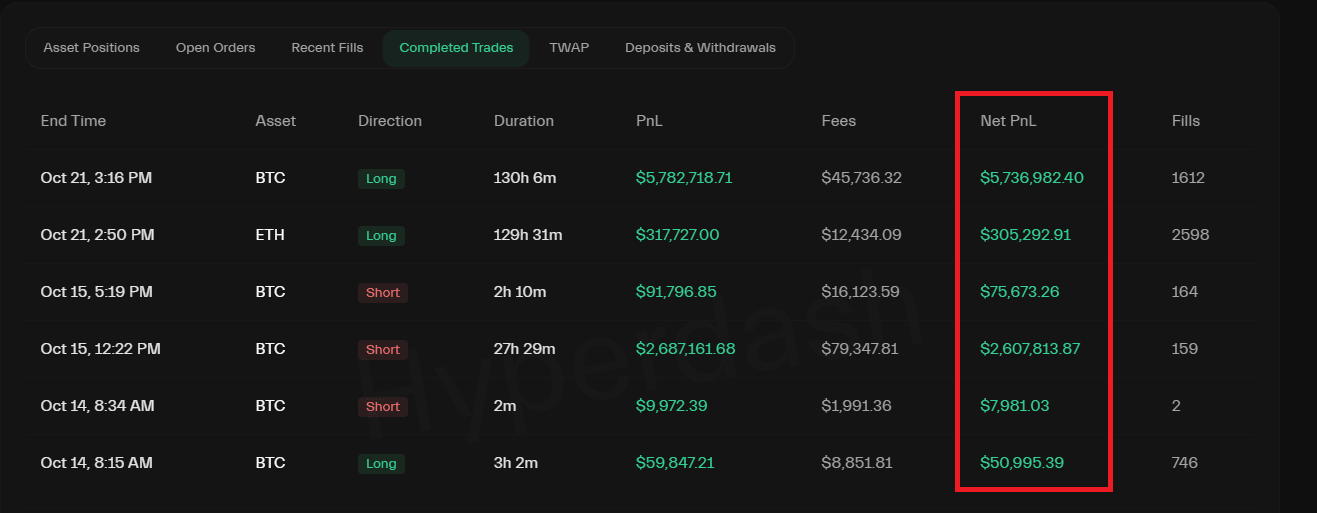Click net PnL value $5,736,982.40
Image resolution: width=1317 pixels, height=513 pixels.
tap(1031, 178)
